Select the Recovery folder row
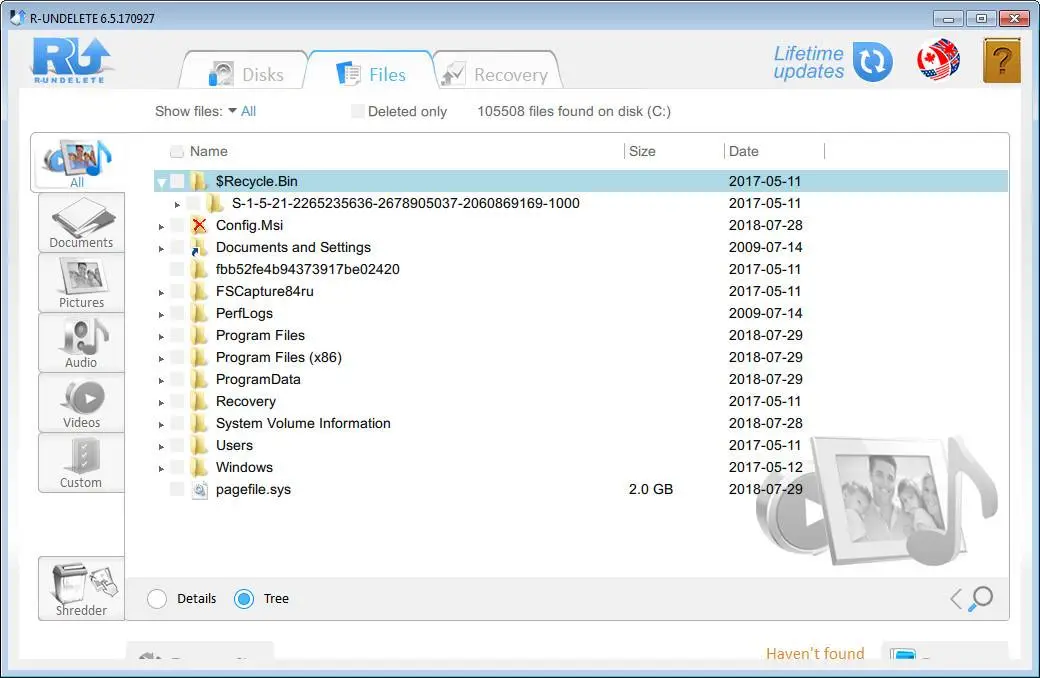This screenshot has width=1040, height=678. click(580, 401)
